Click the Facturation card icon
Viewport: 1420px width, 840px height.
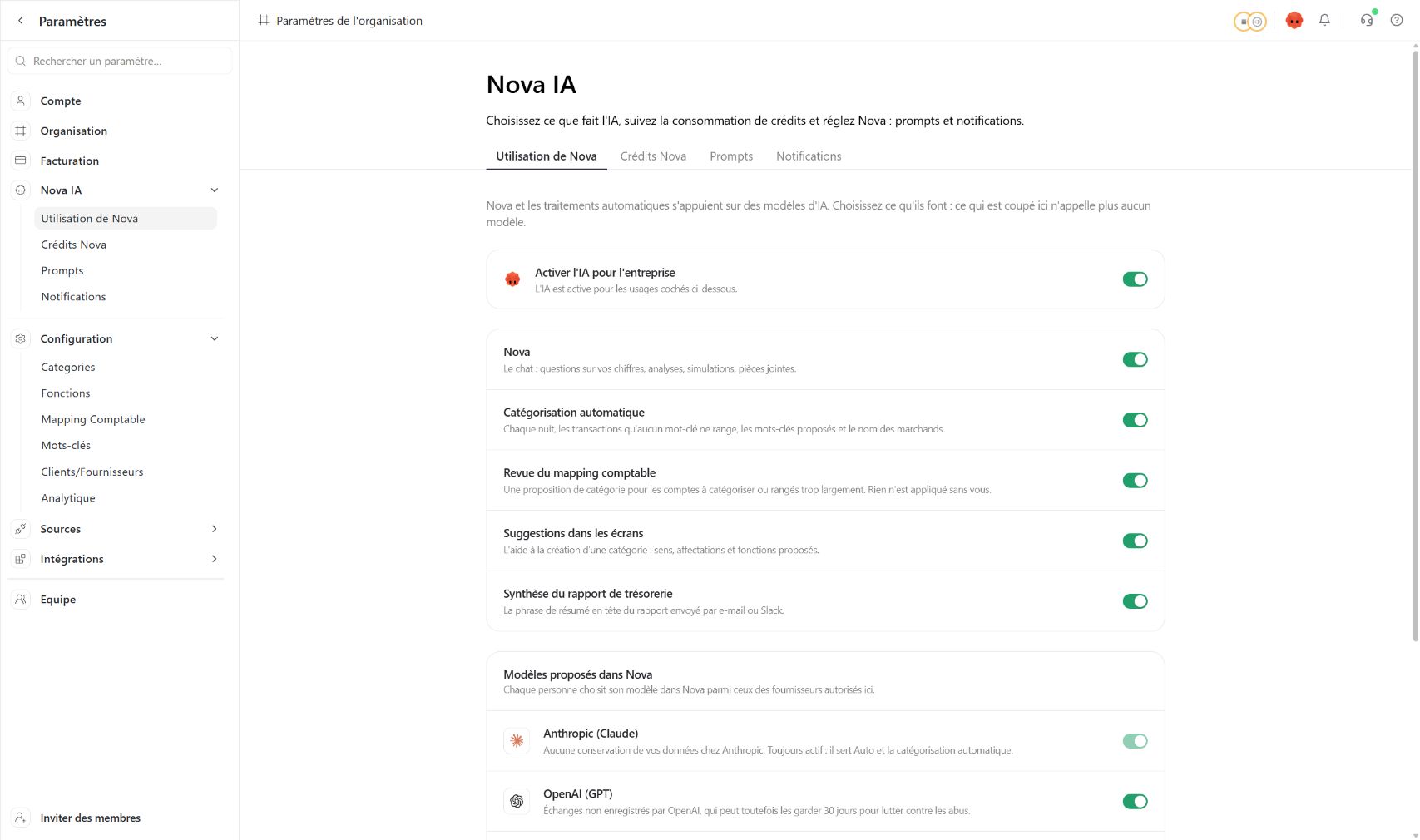(21, 161)
